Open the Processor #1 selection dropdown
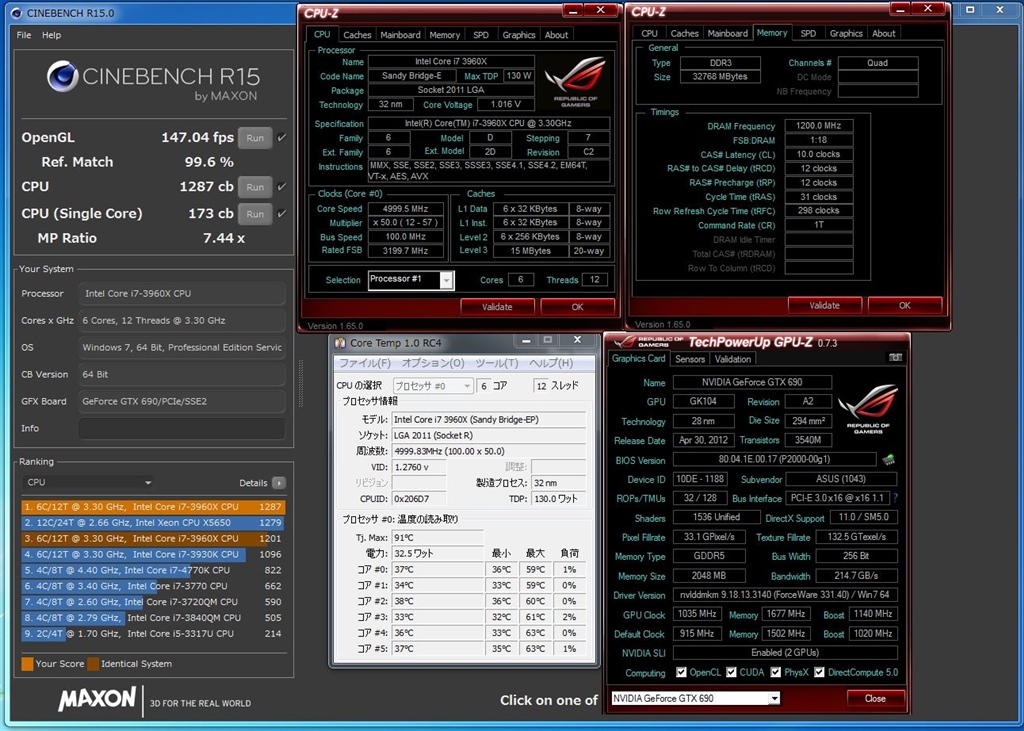 coord(447,280)
